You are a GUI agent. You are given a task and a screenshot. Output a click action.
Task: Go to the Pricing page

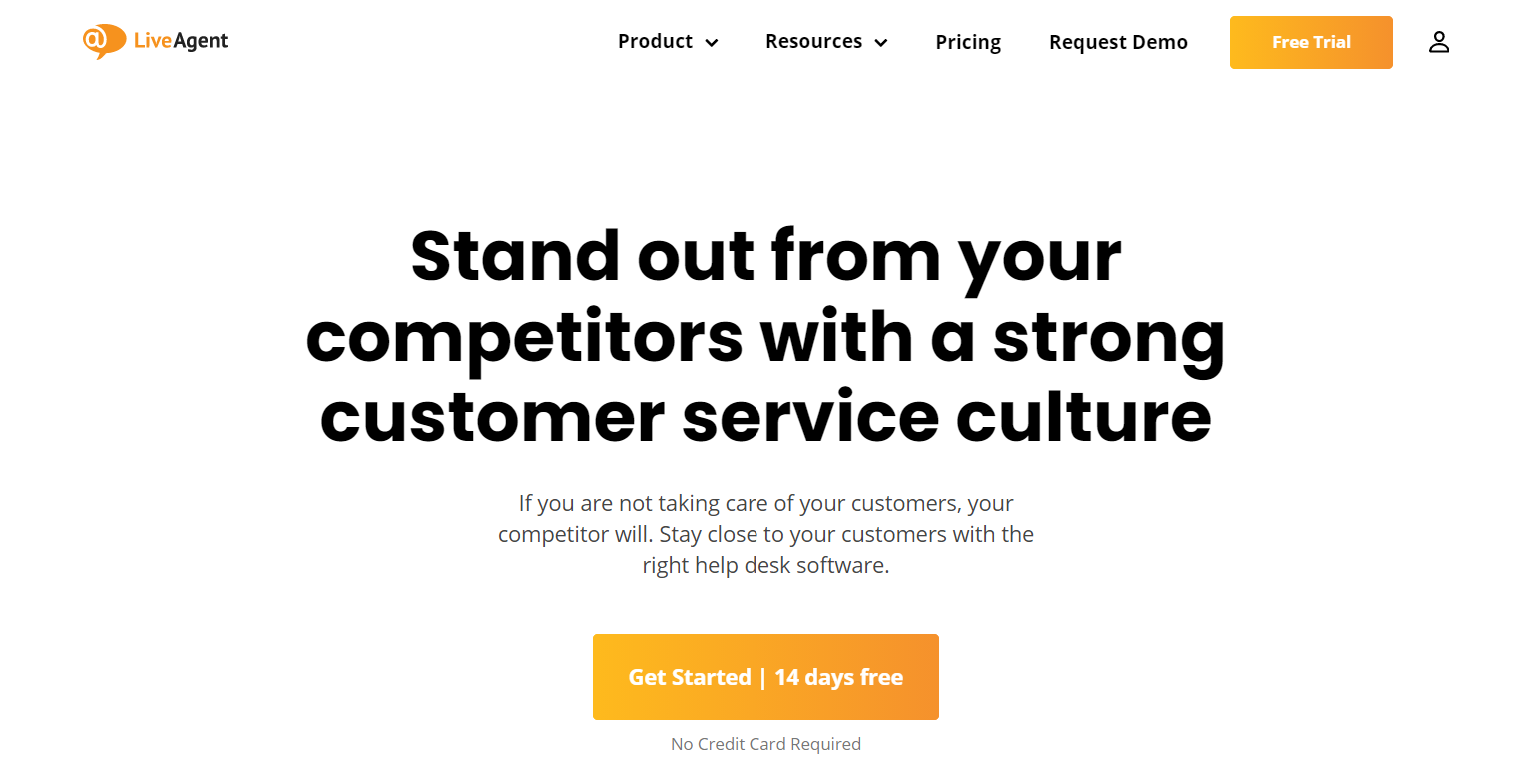[x=968, y=42]
